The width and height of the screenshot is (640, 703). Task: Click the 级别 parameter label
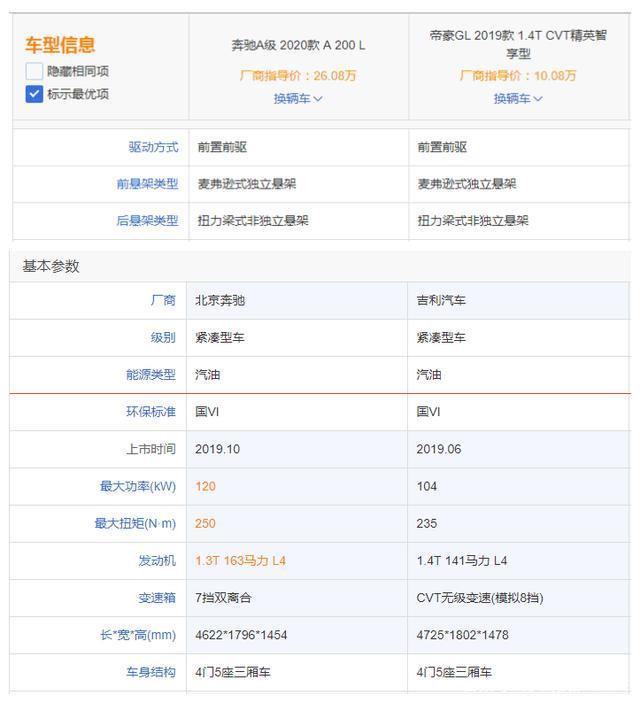point(163,338)
